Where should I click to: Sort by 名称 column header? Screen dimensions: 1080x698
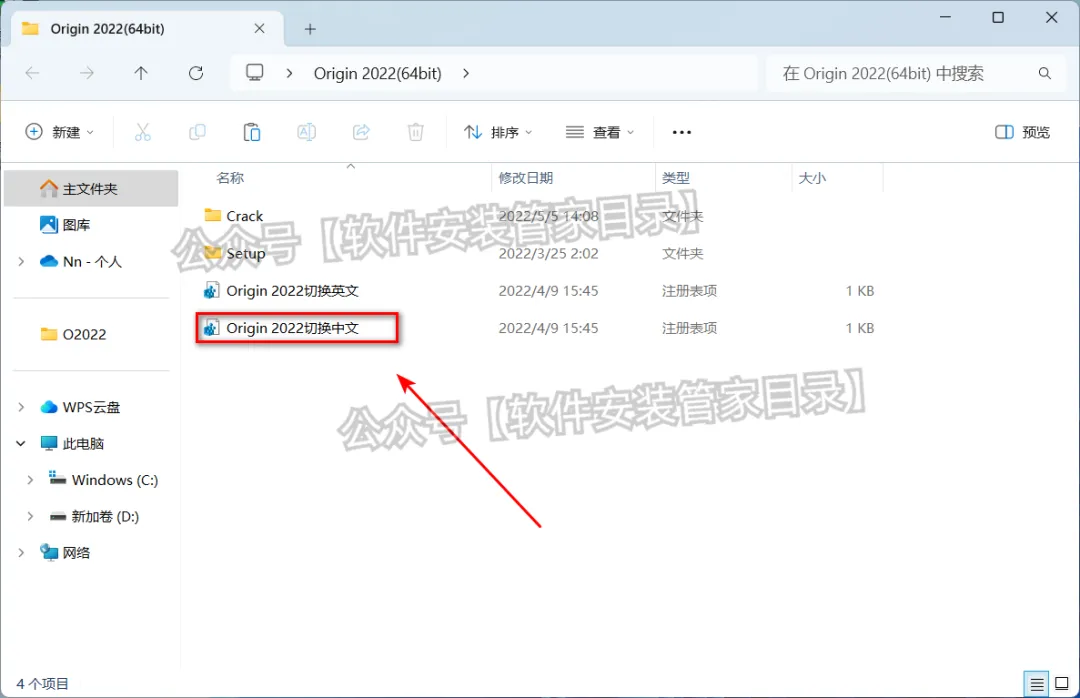point(230,178)
